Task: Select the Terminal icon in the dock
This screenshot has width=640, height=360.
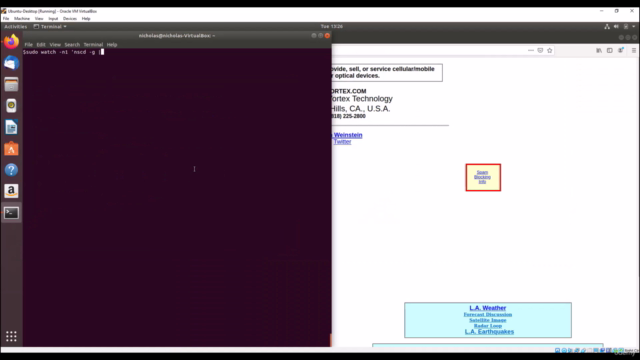Action: [x=11, y=213]
